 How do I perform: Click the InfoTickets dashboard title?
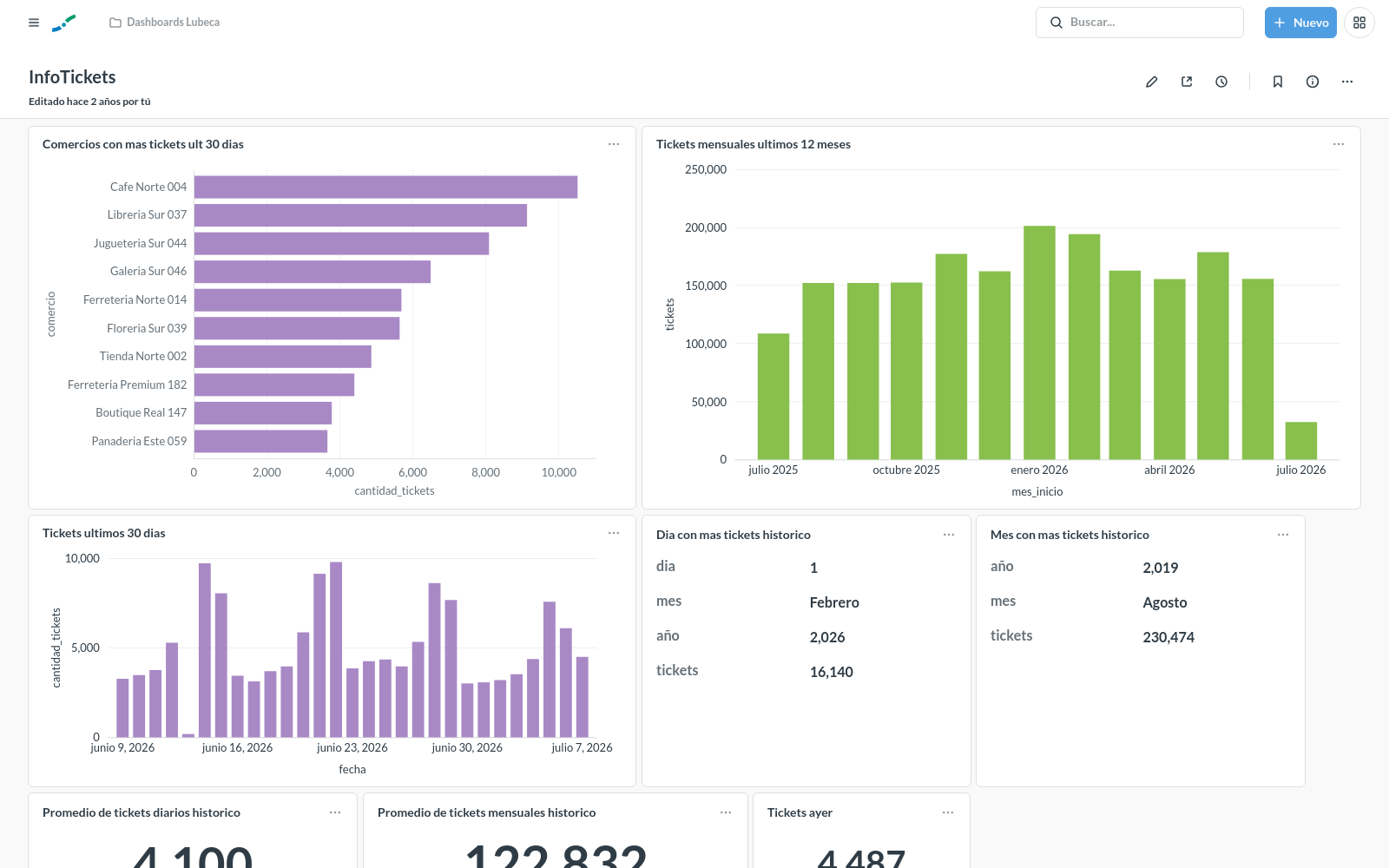72,77
